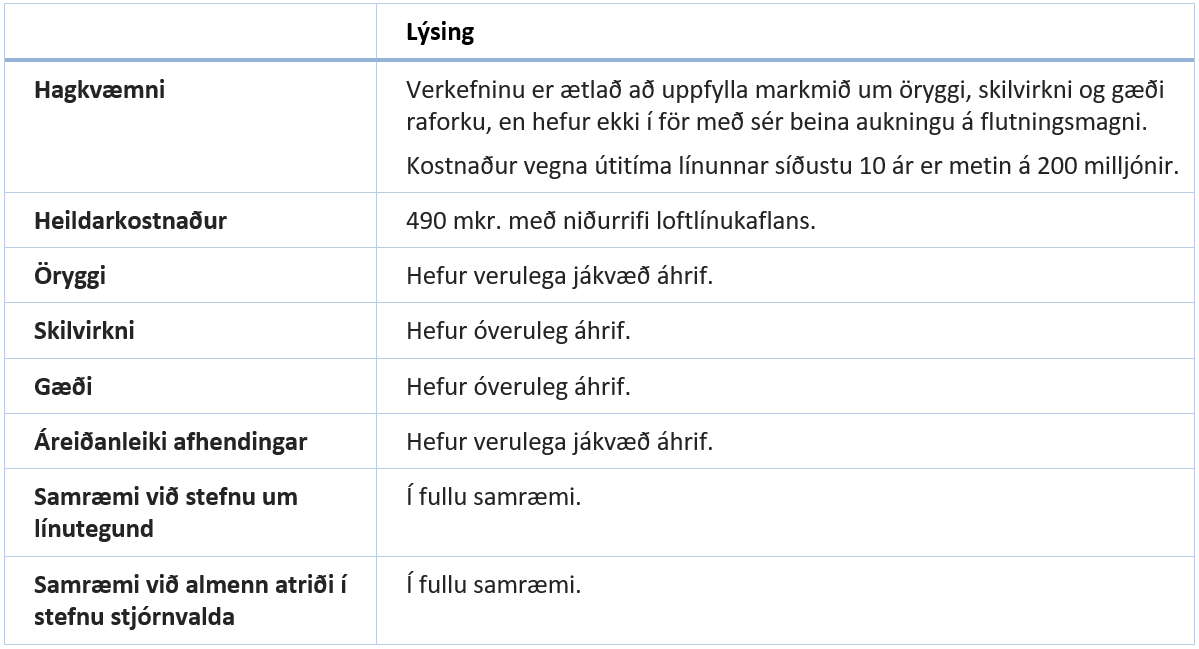The image size is (1199, 649).
Task: Click the empty top-left header cell
Action: 190,33
